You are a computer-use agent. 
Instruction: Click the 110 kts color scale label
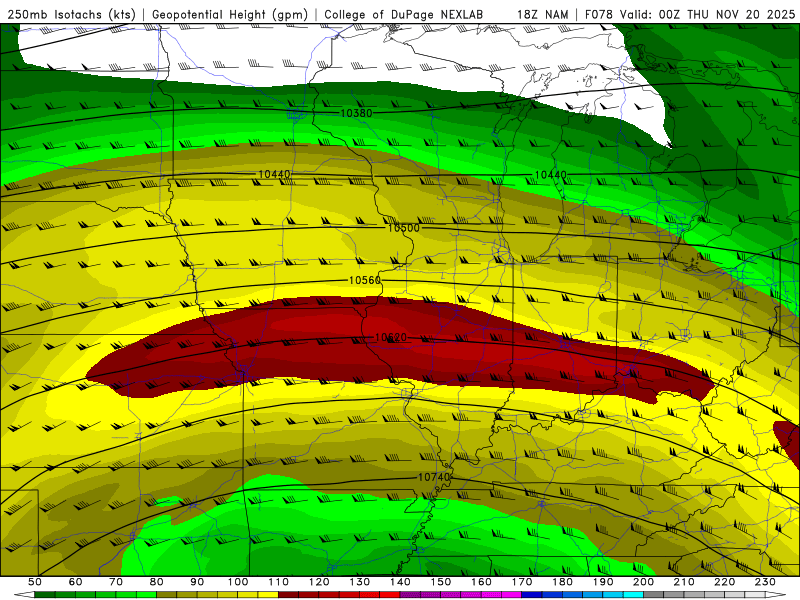click(x=279, y=582)
